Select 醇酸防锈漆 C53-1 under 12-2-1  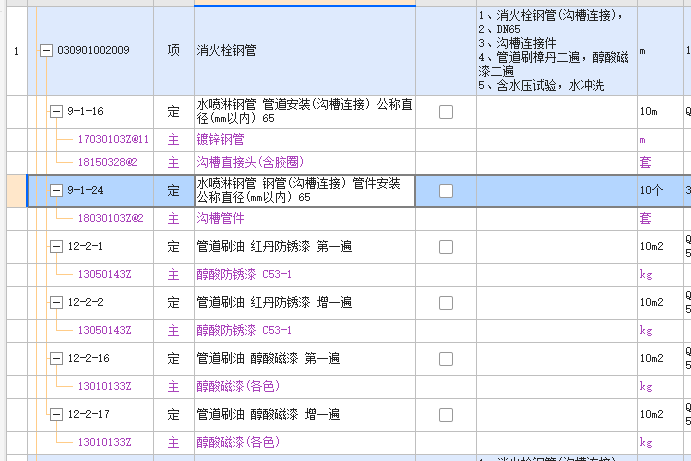coord(305,275)
